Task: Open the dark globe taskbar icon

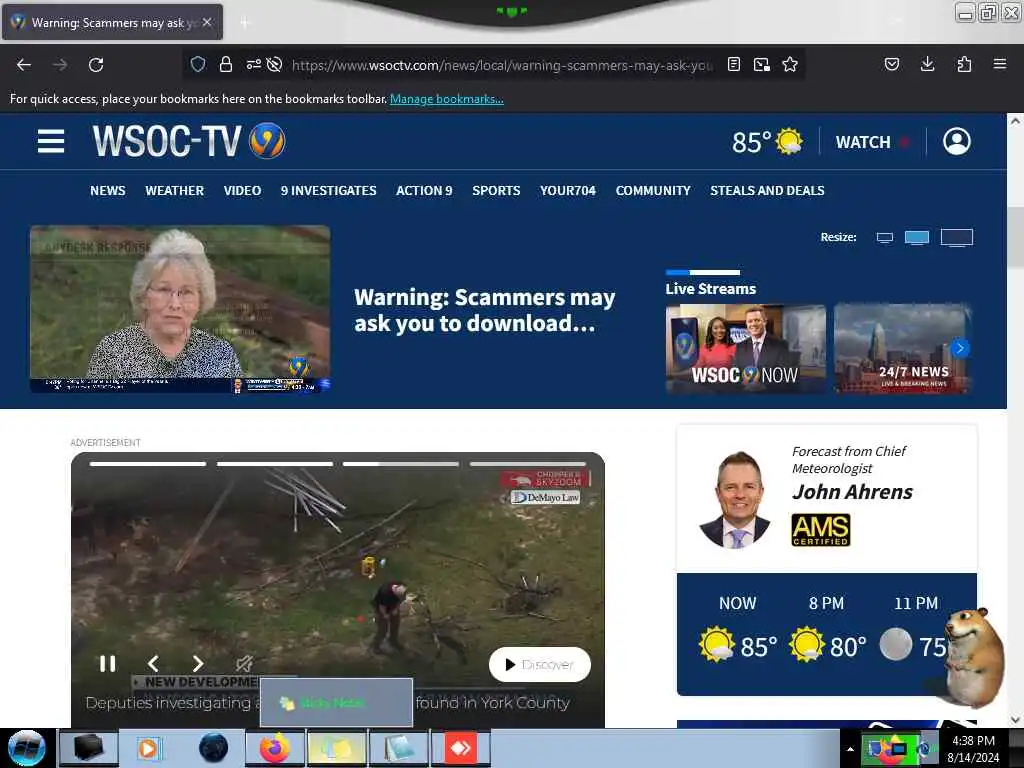Action: 213,748
